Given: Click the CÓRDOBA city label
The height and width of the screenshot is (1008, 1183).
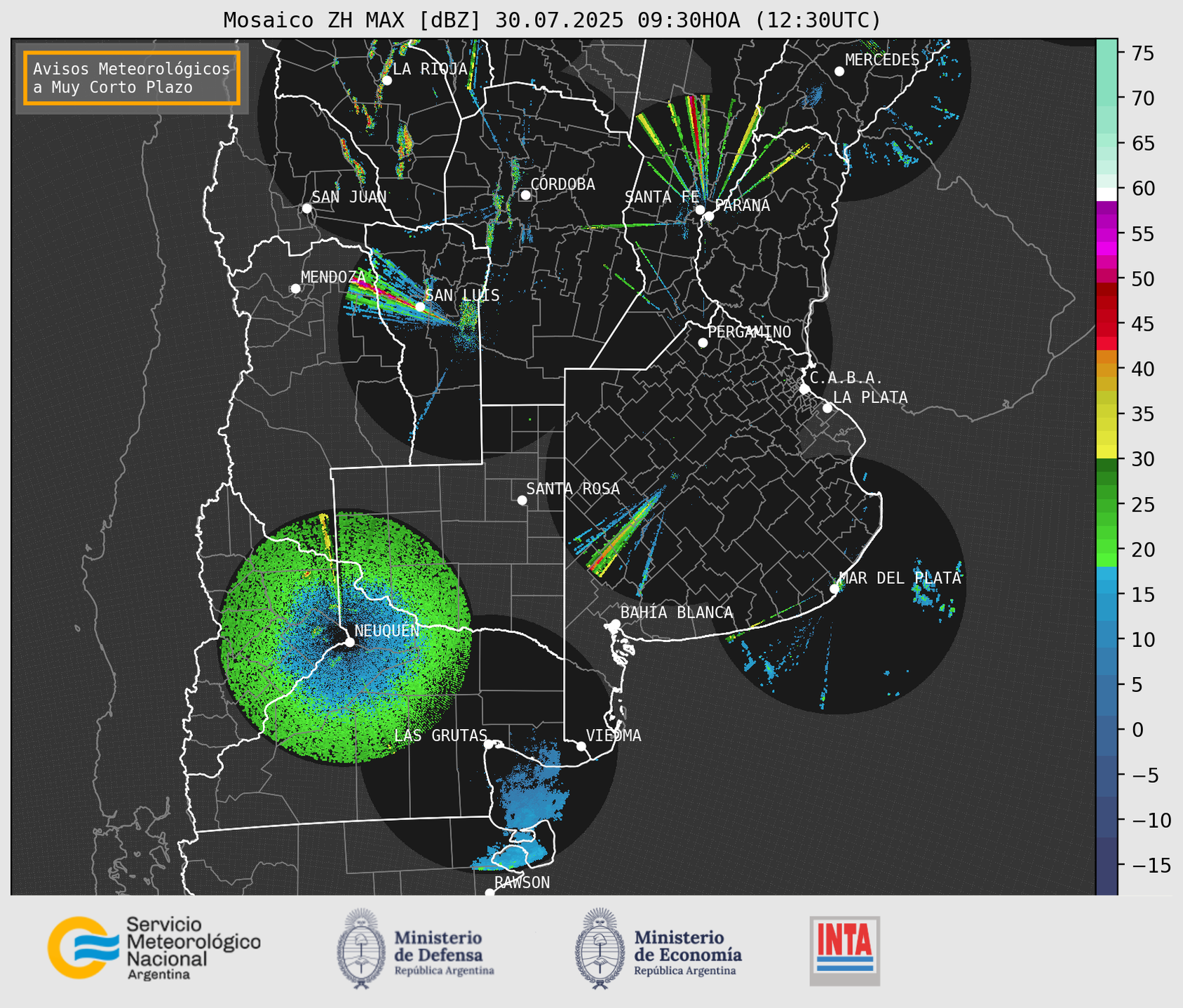Looking at the screenshot, I should [562, 184].
